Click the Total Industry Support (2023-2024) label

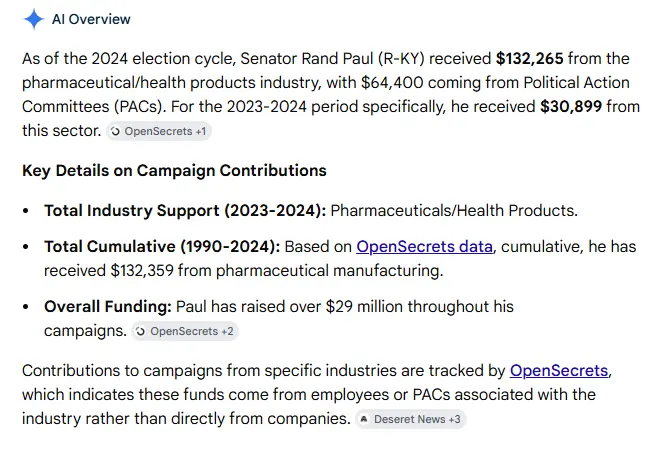point(185,210)
